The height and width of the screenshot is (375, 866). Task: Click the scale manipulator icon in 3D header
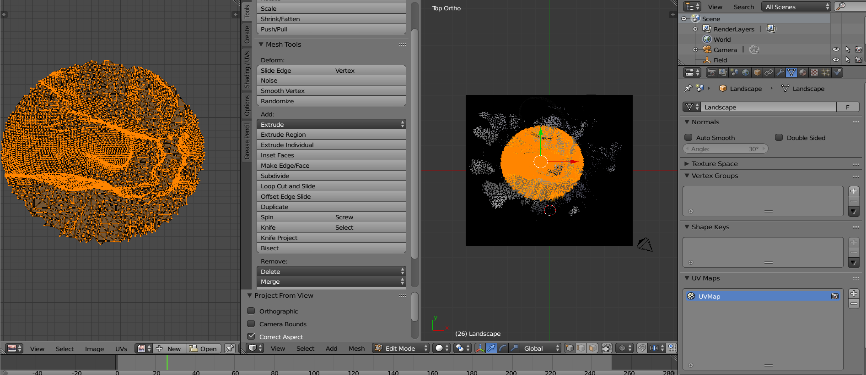[514, 348]
